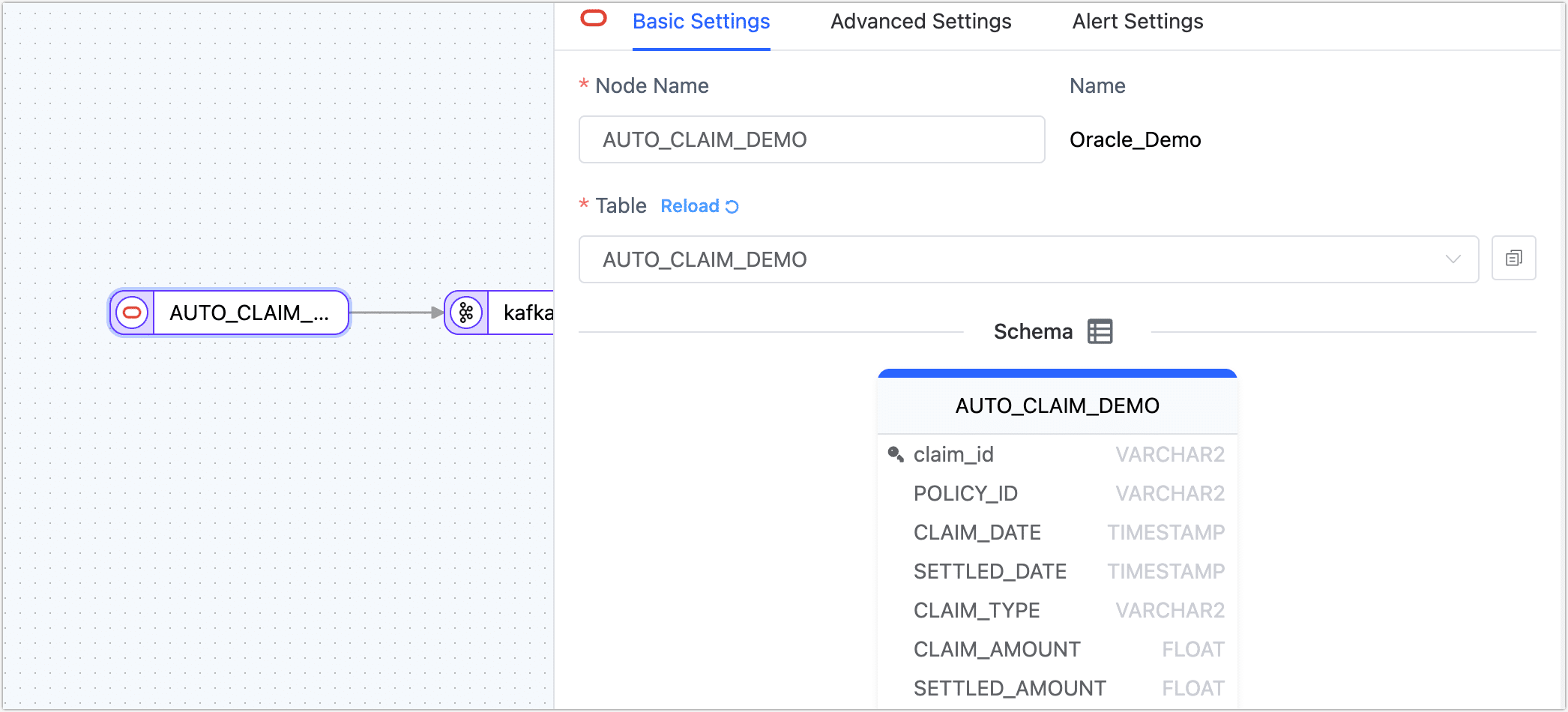Click the table grid icon next to Schema

coord(1100,331)
